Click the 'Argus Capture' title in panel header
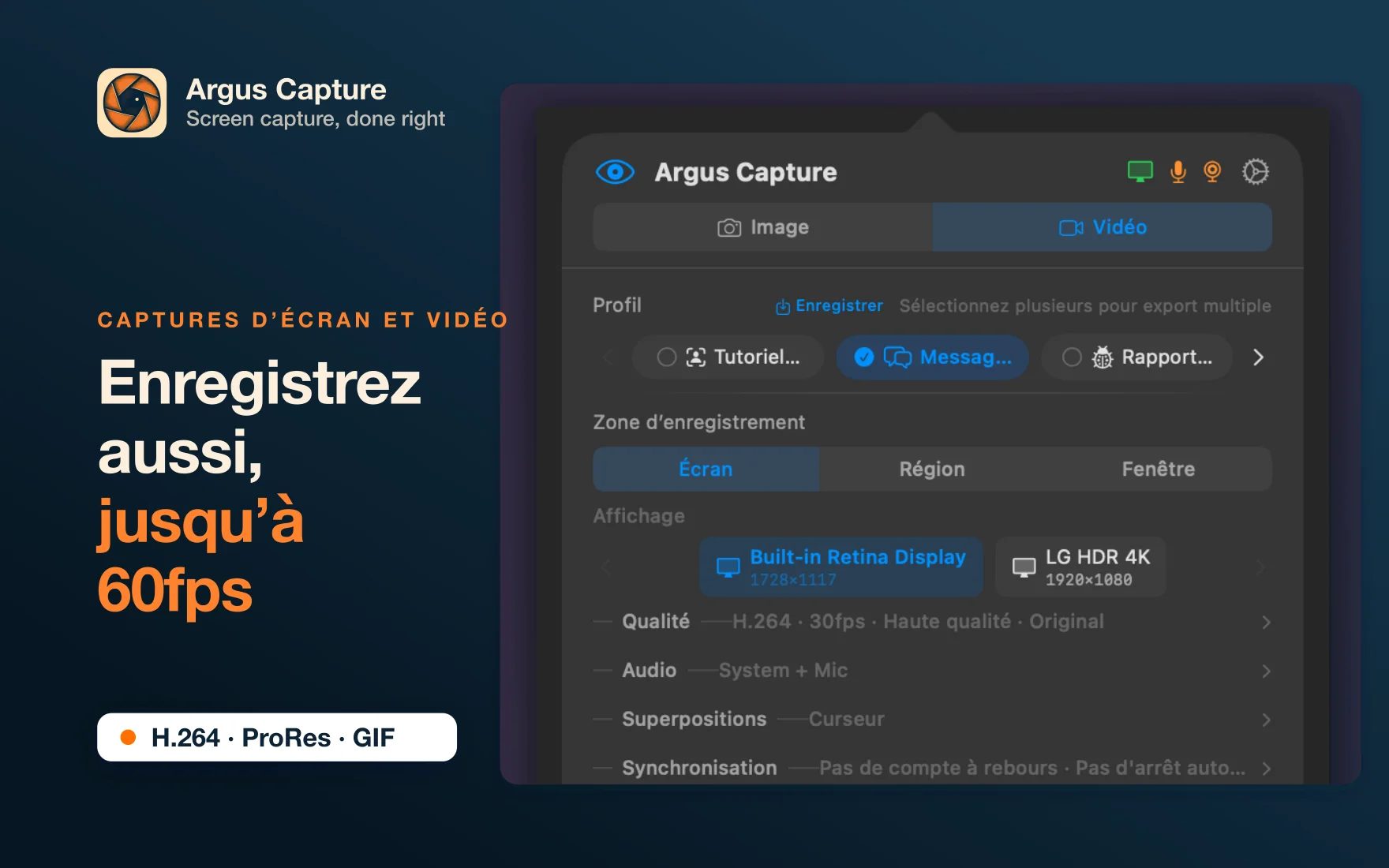 (746, 172)
